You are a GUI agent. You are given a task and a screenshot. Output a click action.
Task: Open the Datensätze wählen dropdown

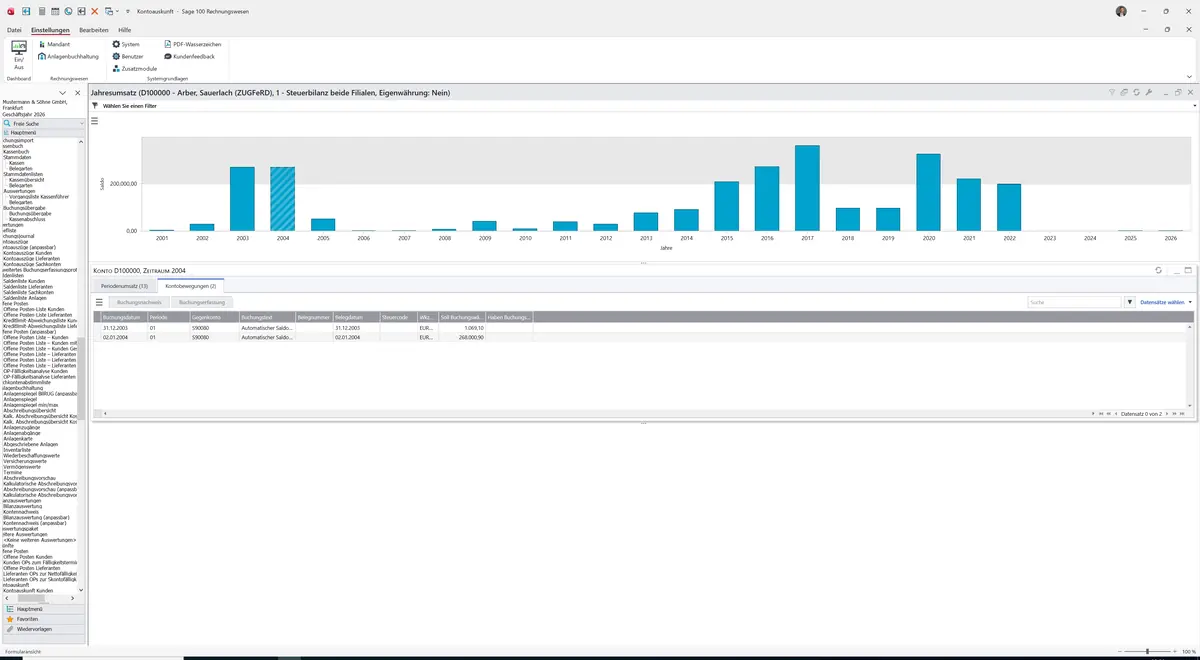tap(1167, 302)
